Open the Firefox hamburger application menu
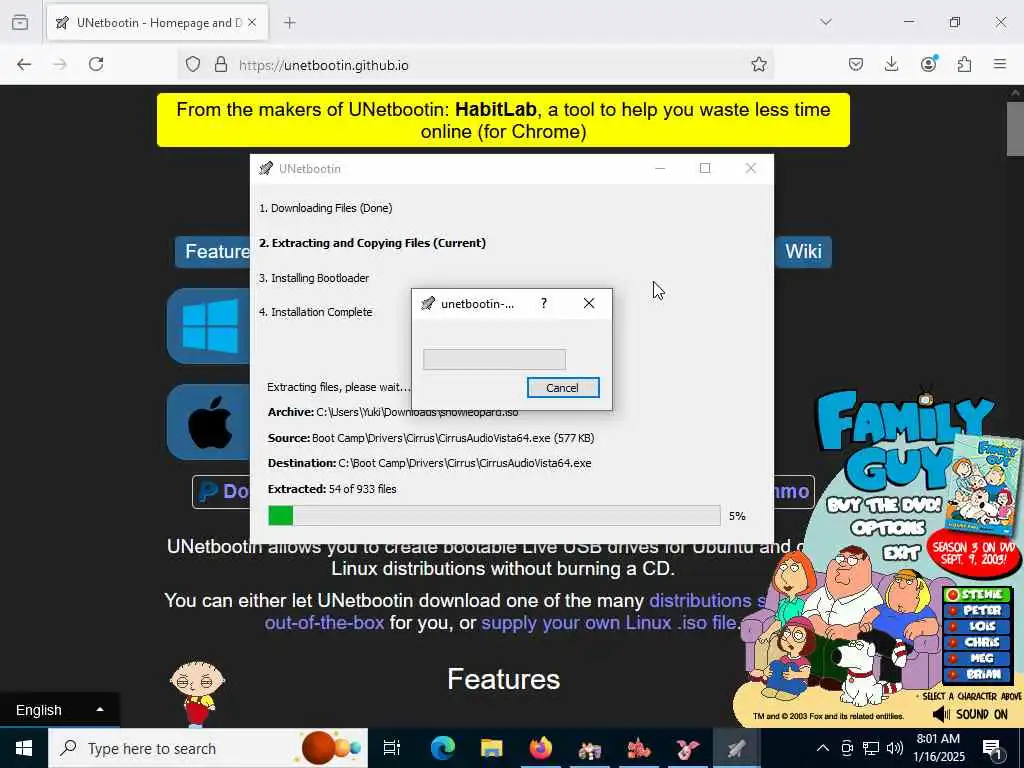This screenshot has width=1024, height=768. pyautogui.click(x=1000, y=64)
